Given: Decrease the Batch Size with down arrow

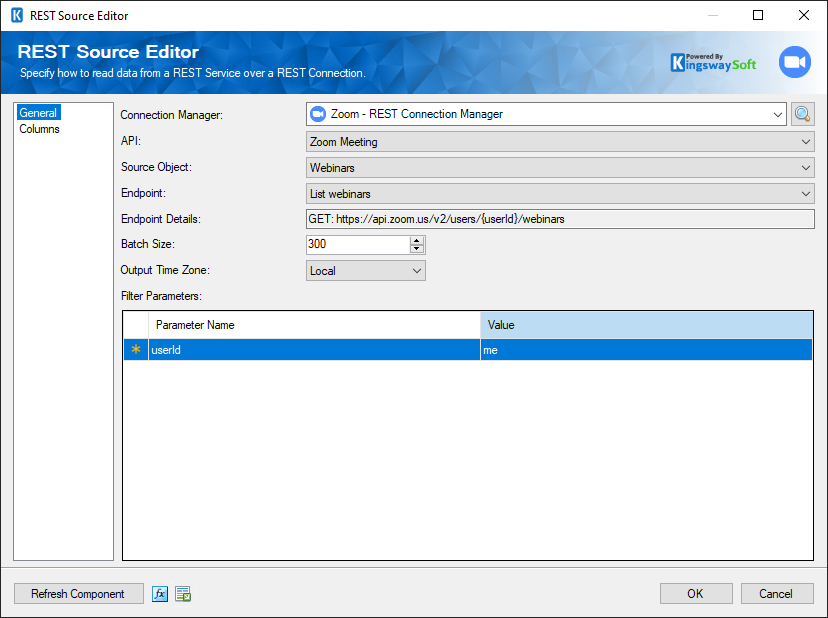Looking at the screenshot, I should [x=417, y=249].
